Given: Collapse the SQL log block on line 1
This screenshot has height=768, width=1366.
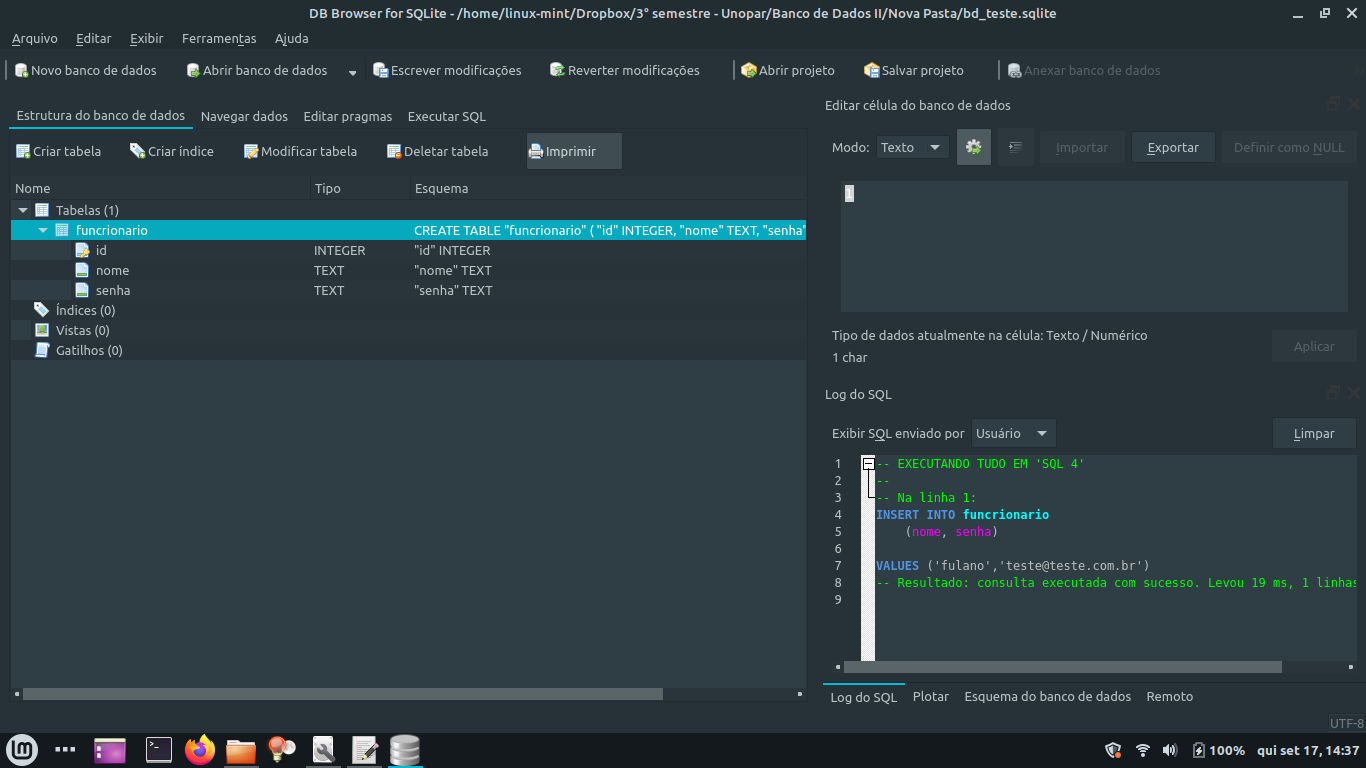Looking at the screenshot, I should click(x=867, y=463).
